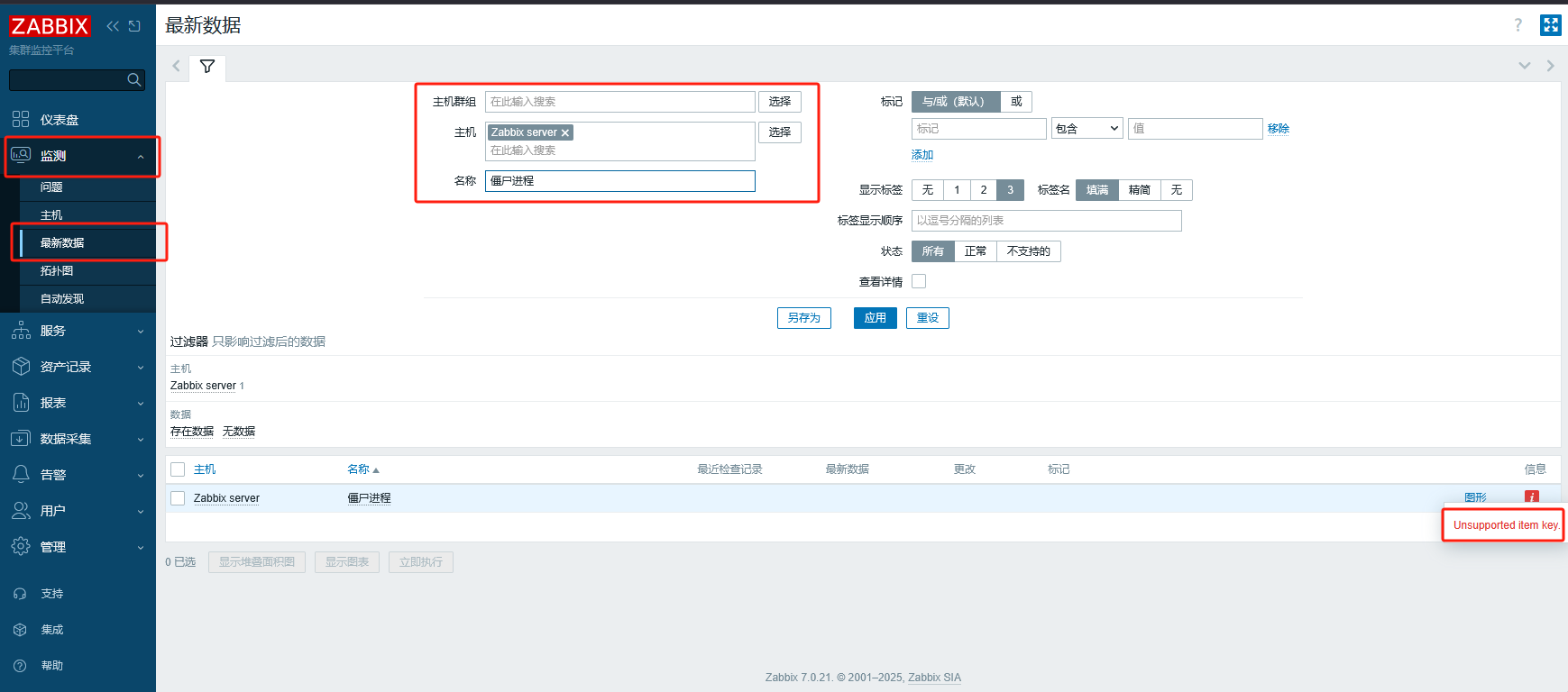Open 帮助 help icon in sidebar
Screen dimensions: 1568x692
pyautogui.click(x=20, y=666)
